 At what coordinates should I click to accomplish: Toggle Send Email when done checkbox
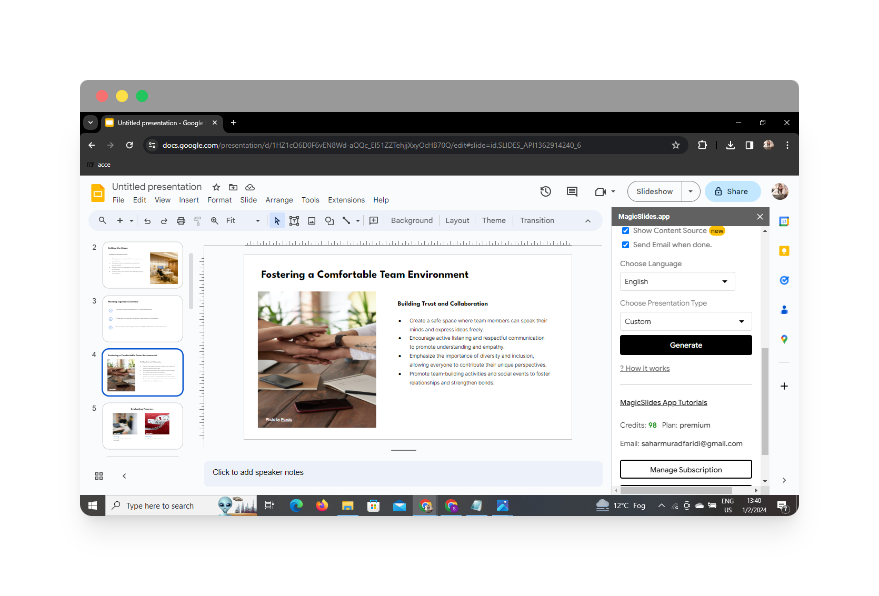[625, 244]
